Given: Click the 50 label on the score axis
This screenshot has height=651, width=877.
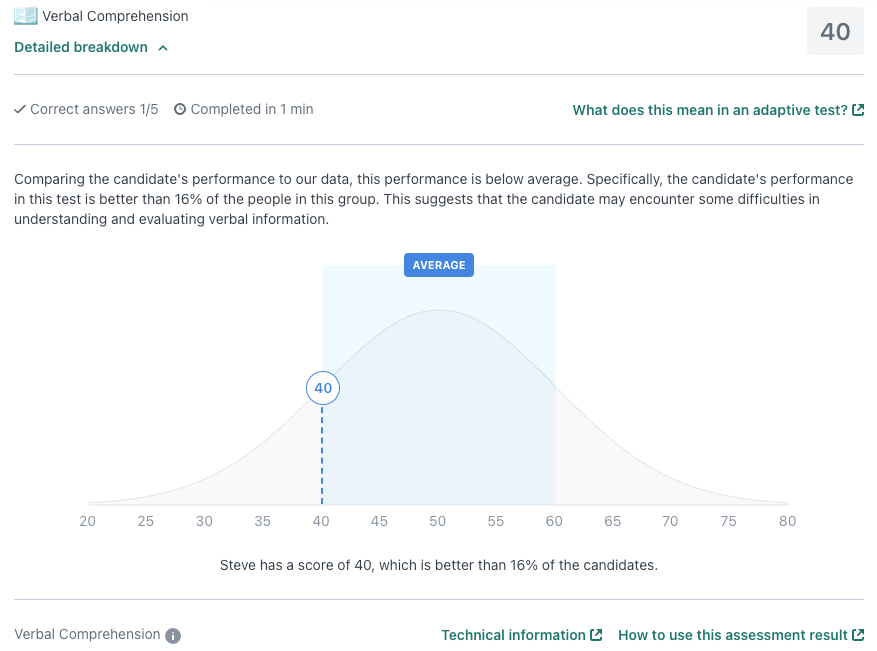Looking at the screenshot, I should pyautogui.click(x=438, y=521).
